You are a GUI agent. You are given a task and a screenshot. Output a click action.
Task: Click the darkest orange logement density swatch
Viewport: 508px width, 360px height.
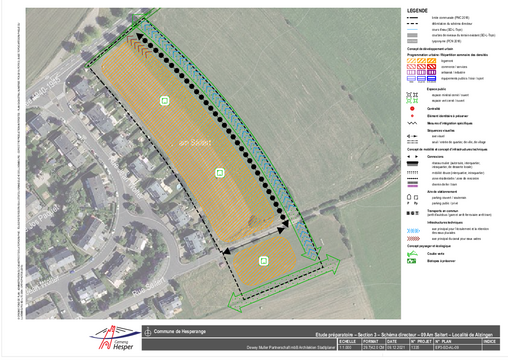(432, 61)
